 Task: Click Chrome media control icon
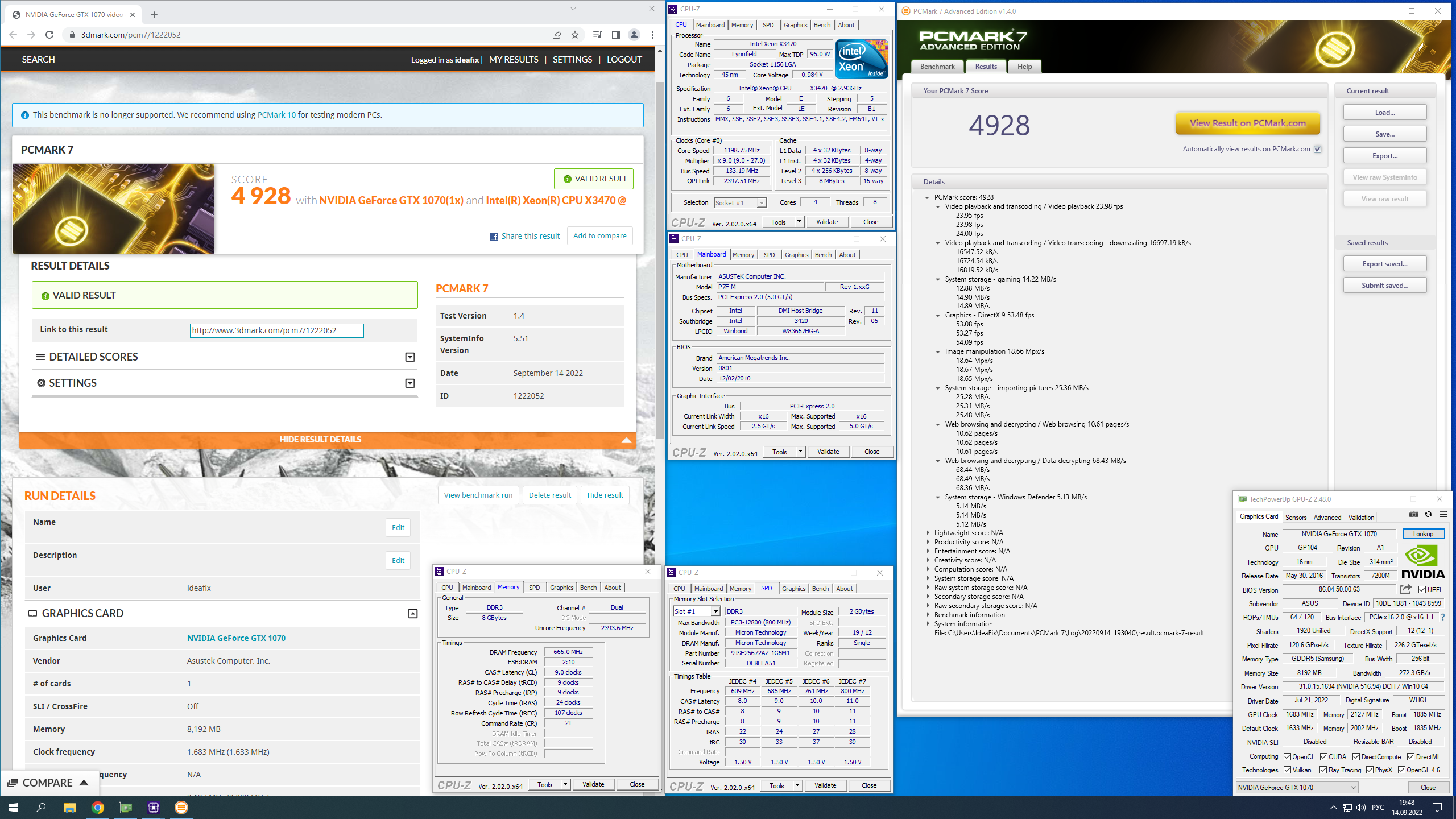tap(597, 35)
